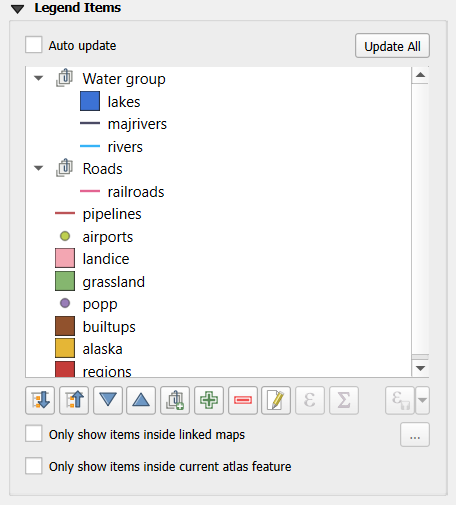Open the expression filter dropdown arrow
This screenshot has width=456, height=505.
(x=422, y=400)
